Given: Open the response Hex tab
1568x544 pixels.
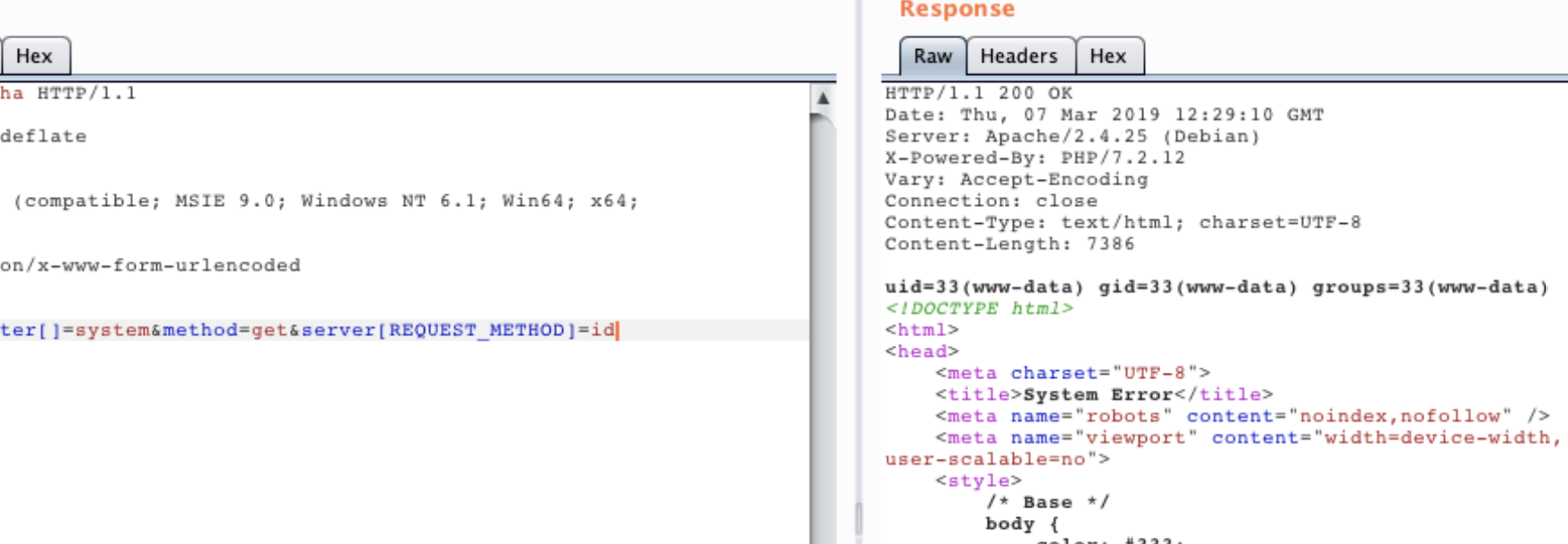Looking at the screenshot, I should click(1108, 56).
